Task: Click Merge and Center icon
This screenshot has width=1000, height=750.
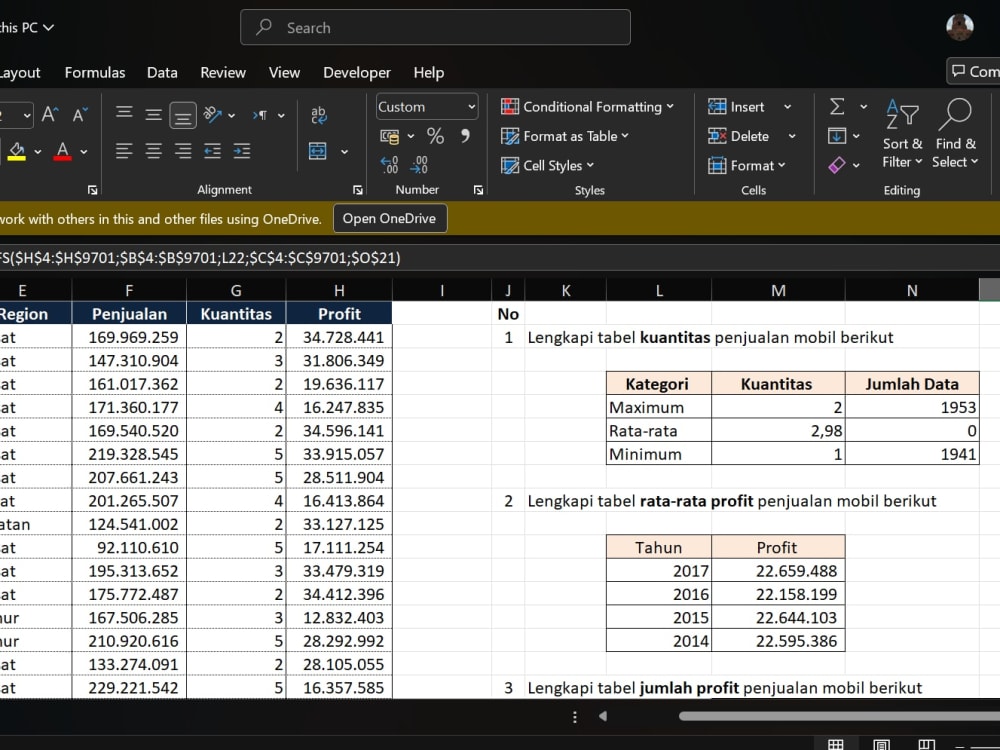Action: (318, 151)
